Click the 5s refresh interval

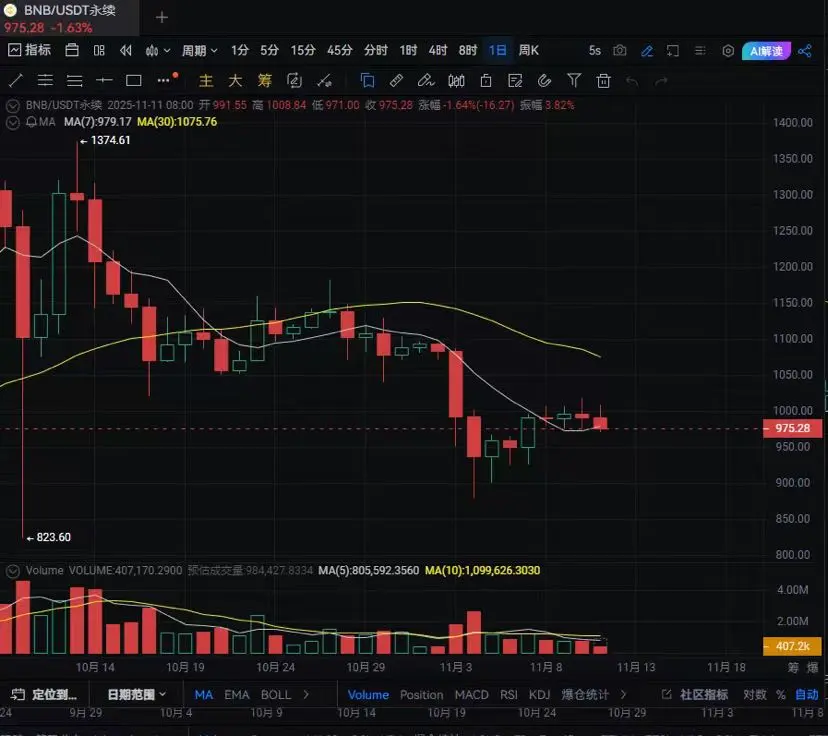pyautogui.click(x=595, y=50)
